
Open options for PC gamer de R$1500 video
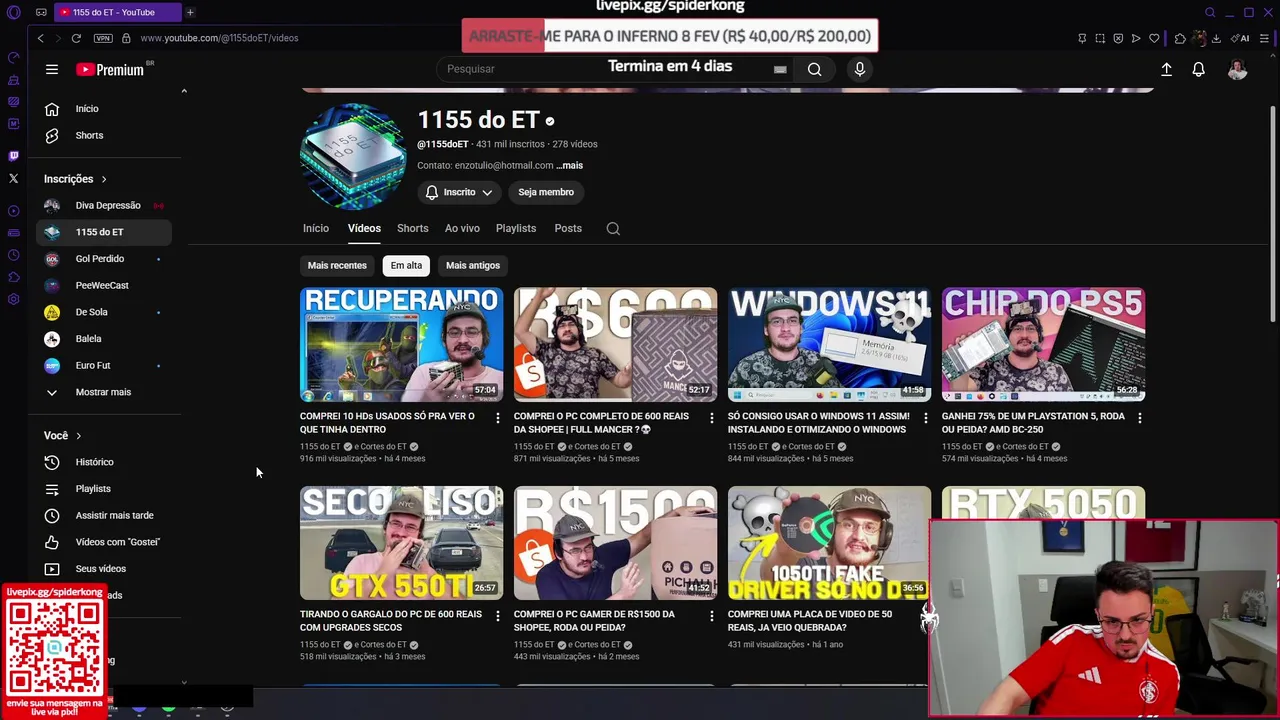tap(711, 616)
